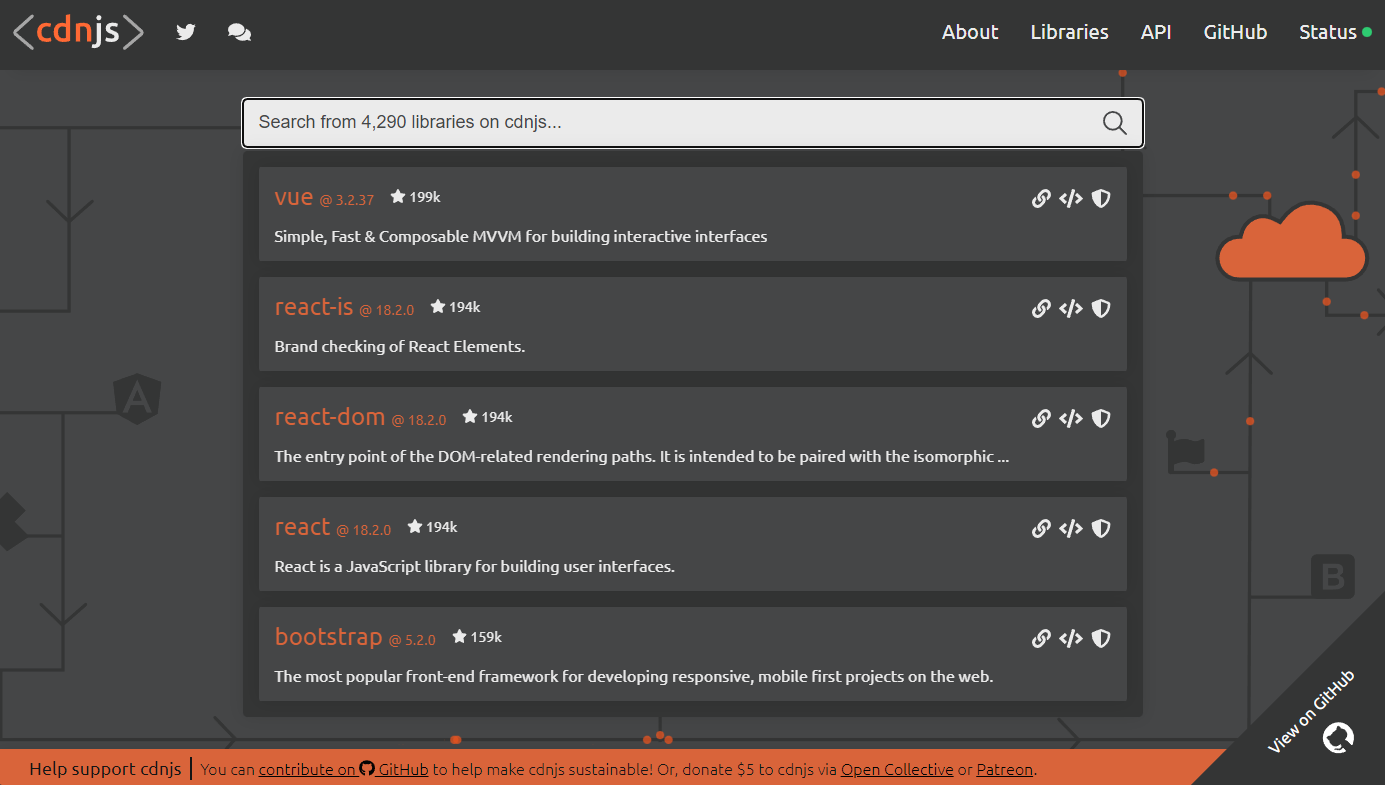
Task: Copy URL link icon for vue
Action: (1041, 198)
